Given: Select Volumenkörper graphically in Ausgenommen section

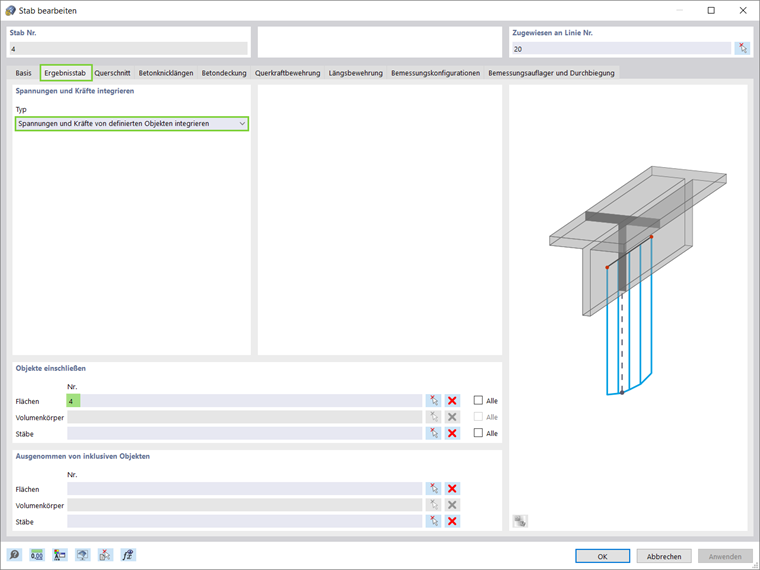Looking at the screenshot, I should click(x=433, y=505).
